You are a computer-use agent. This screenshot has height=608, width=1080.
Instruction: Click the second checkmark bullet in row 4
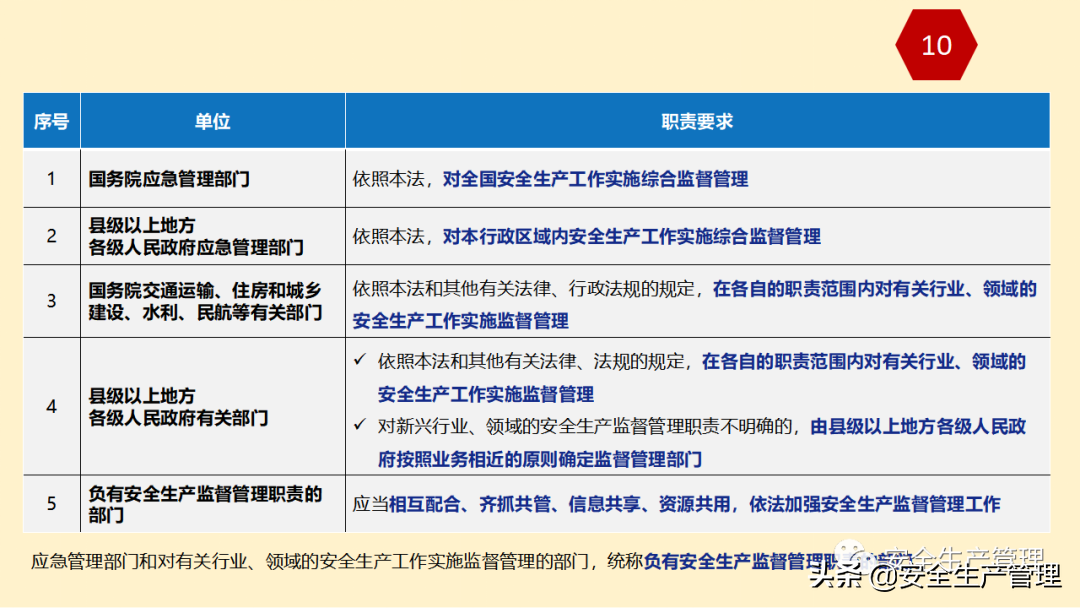[361, 424]
